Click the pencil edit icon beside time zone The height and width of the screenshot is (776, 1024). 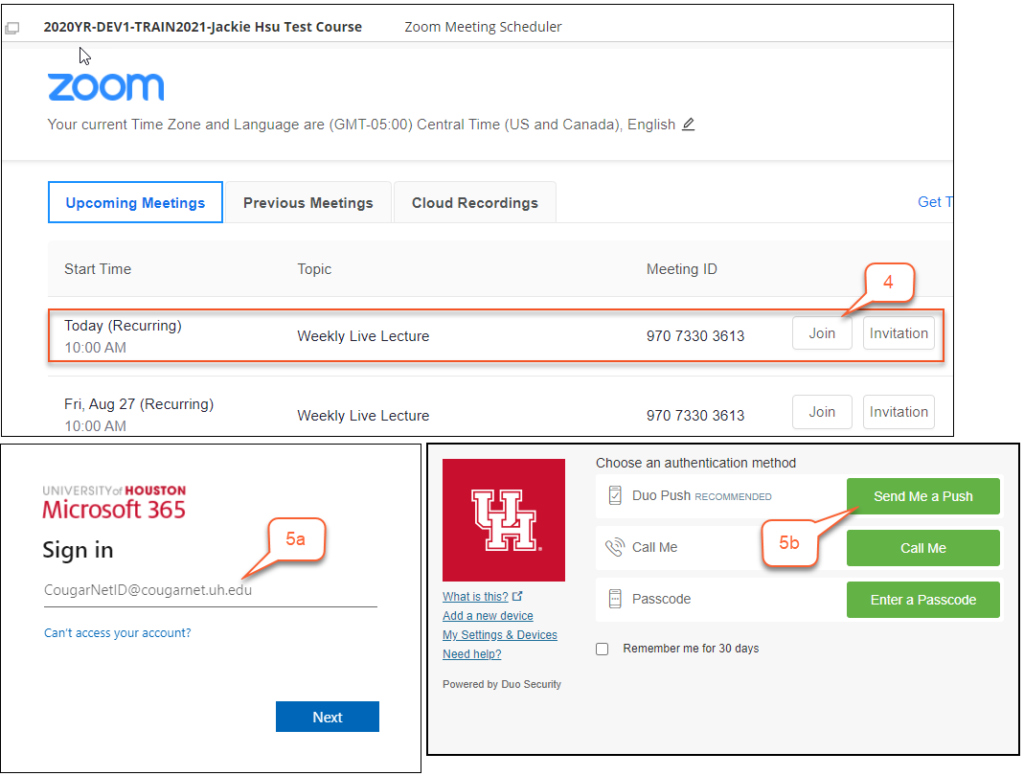(x=688, y=124)
